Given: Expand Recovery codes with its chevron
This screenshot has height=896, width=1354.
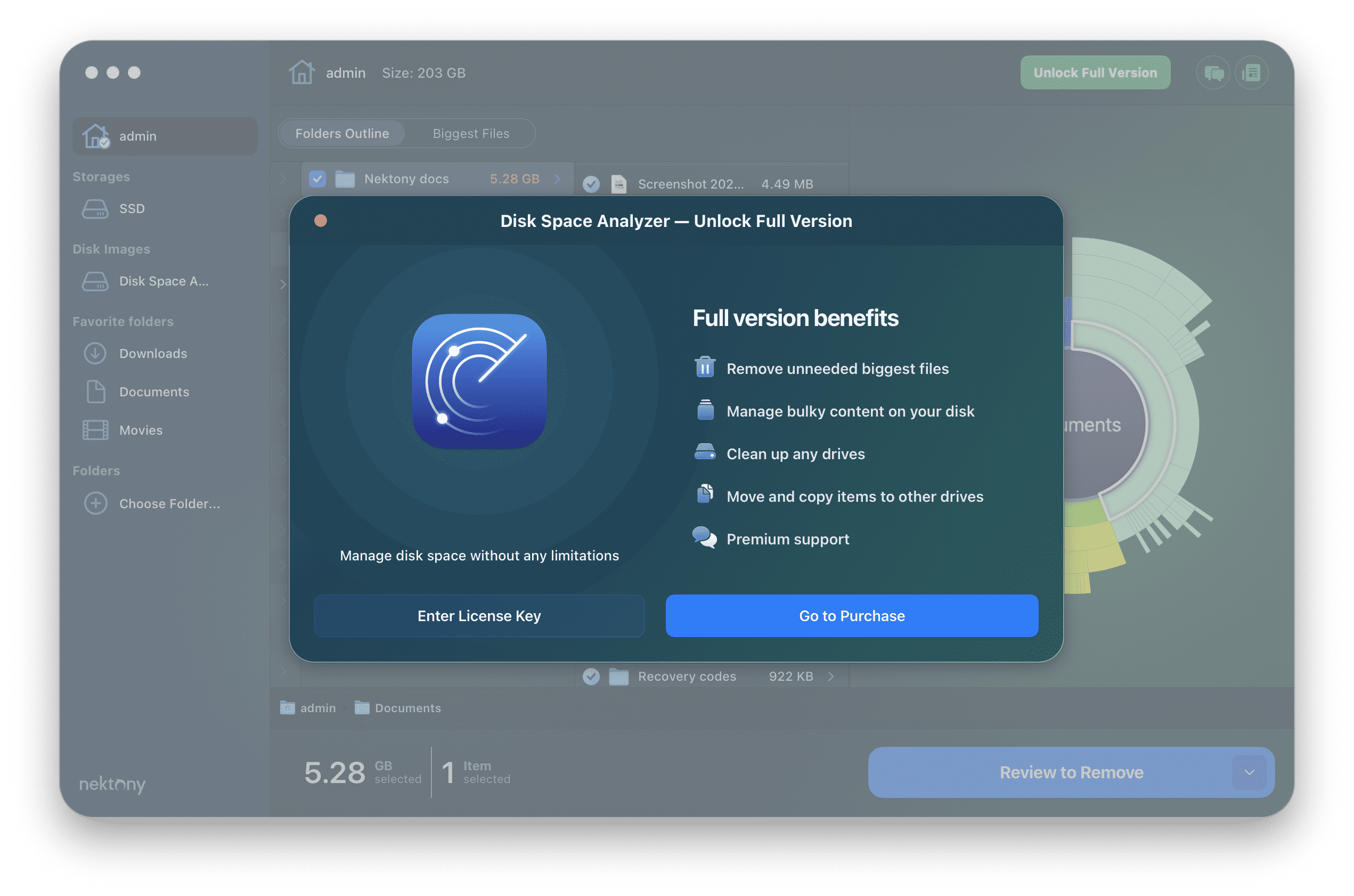Looking at the screenshot, I should pyautogui.click(x=831, y=677).
